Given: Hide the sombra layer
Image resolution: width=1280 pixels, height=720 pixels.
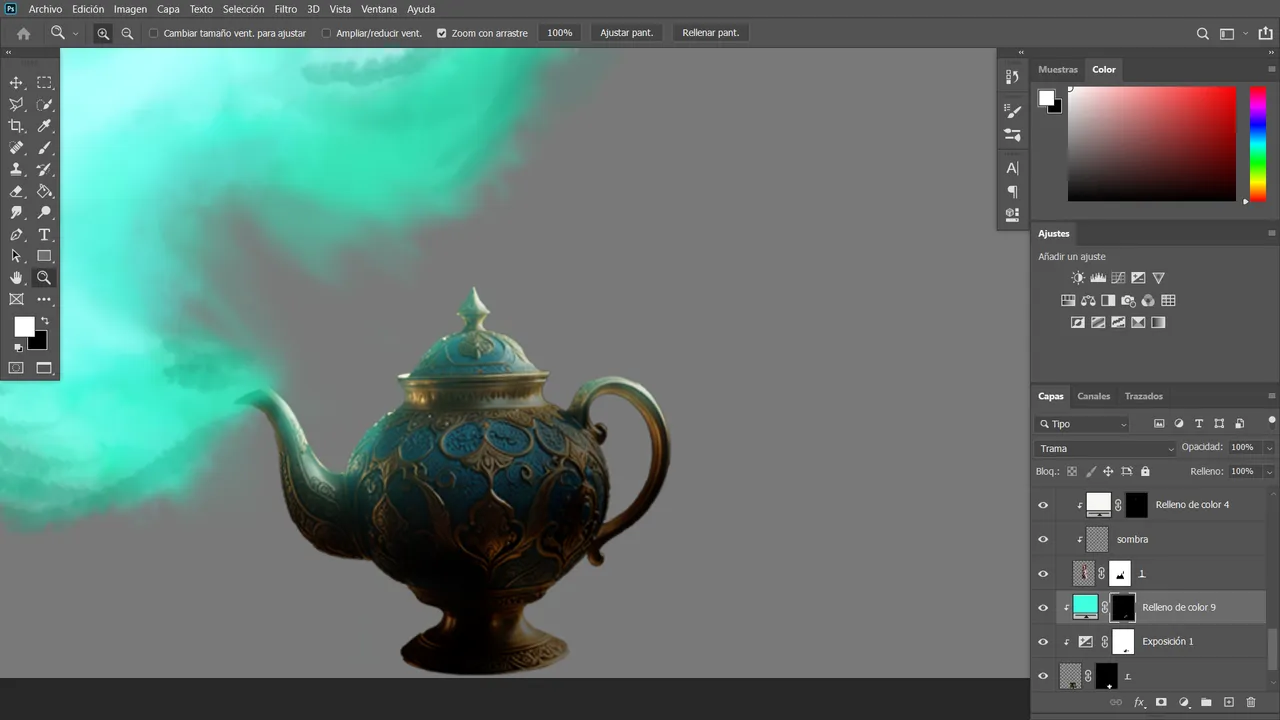Looking at the screenshot, I should click(1043, 539).
